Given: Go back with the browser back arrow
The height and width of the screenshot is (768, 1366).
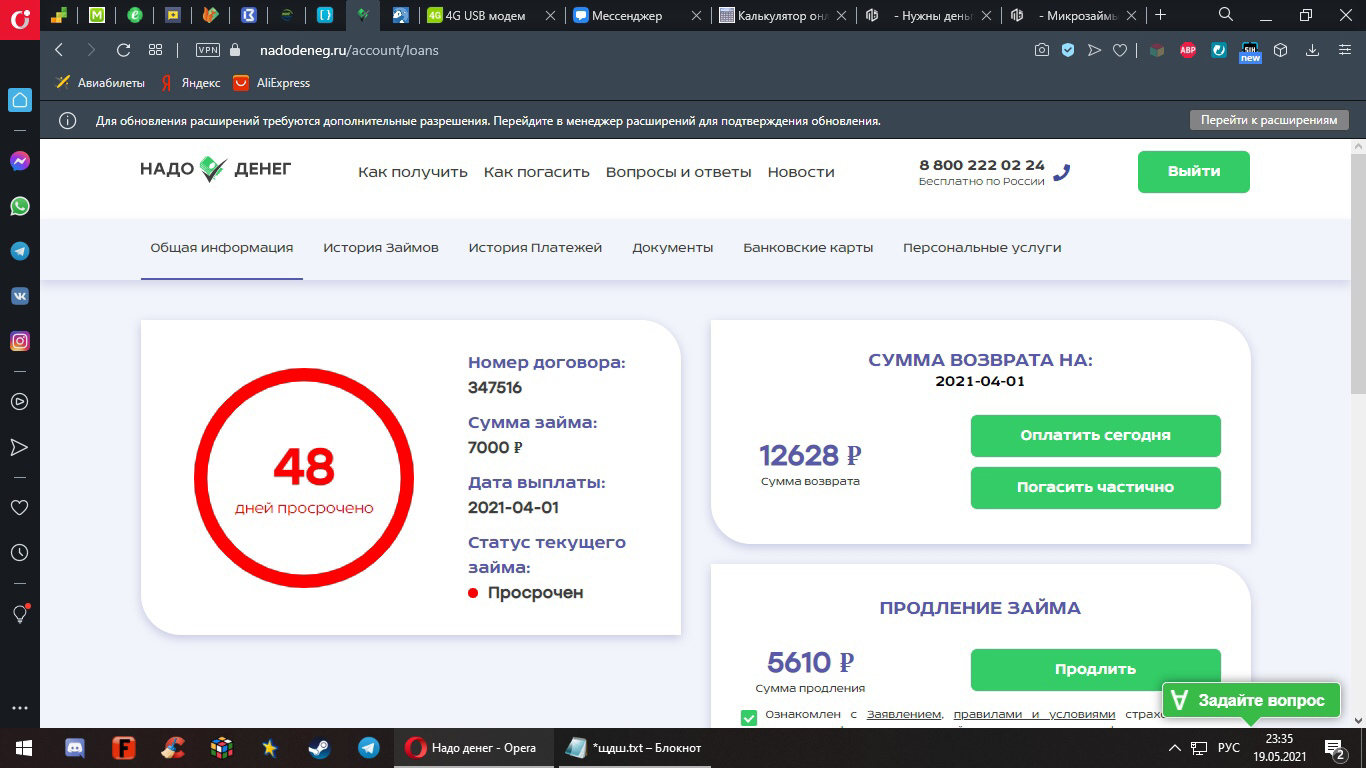Looking at the screenshot, I should (59, 50).
